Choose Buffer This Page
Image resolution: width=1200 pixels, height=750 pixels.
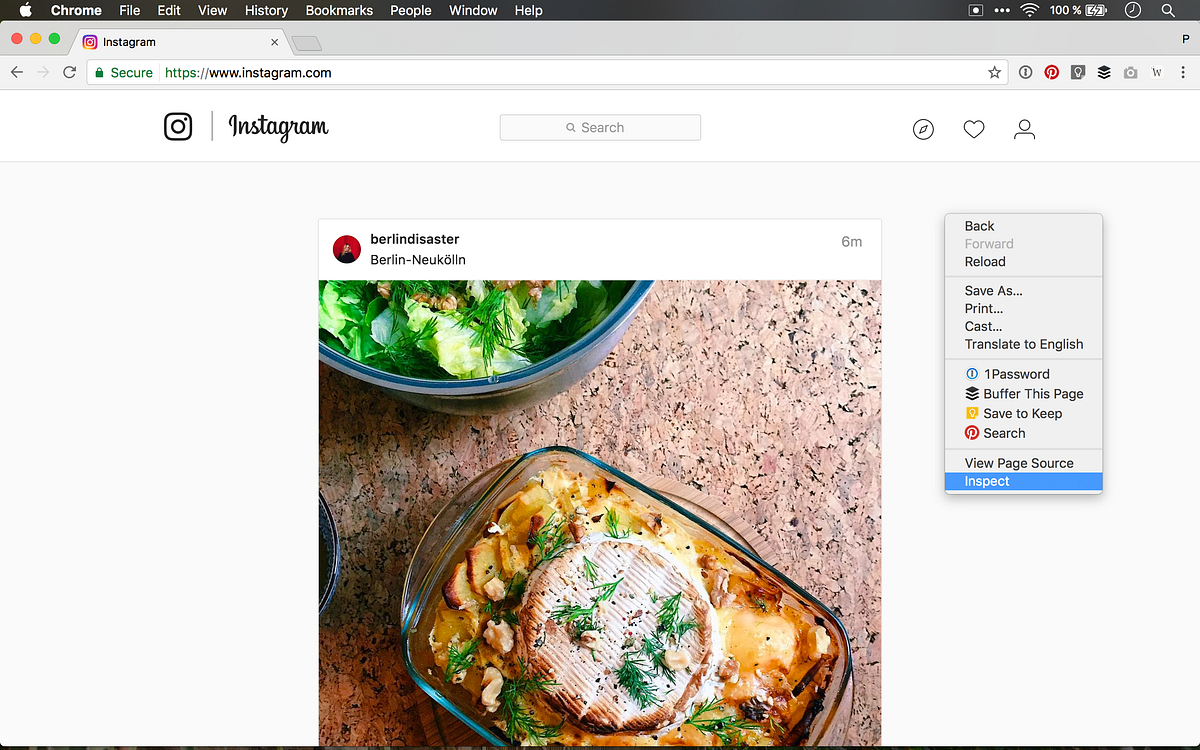pyautogui.click(x=1023, y=394)
